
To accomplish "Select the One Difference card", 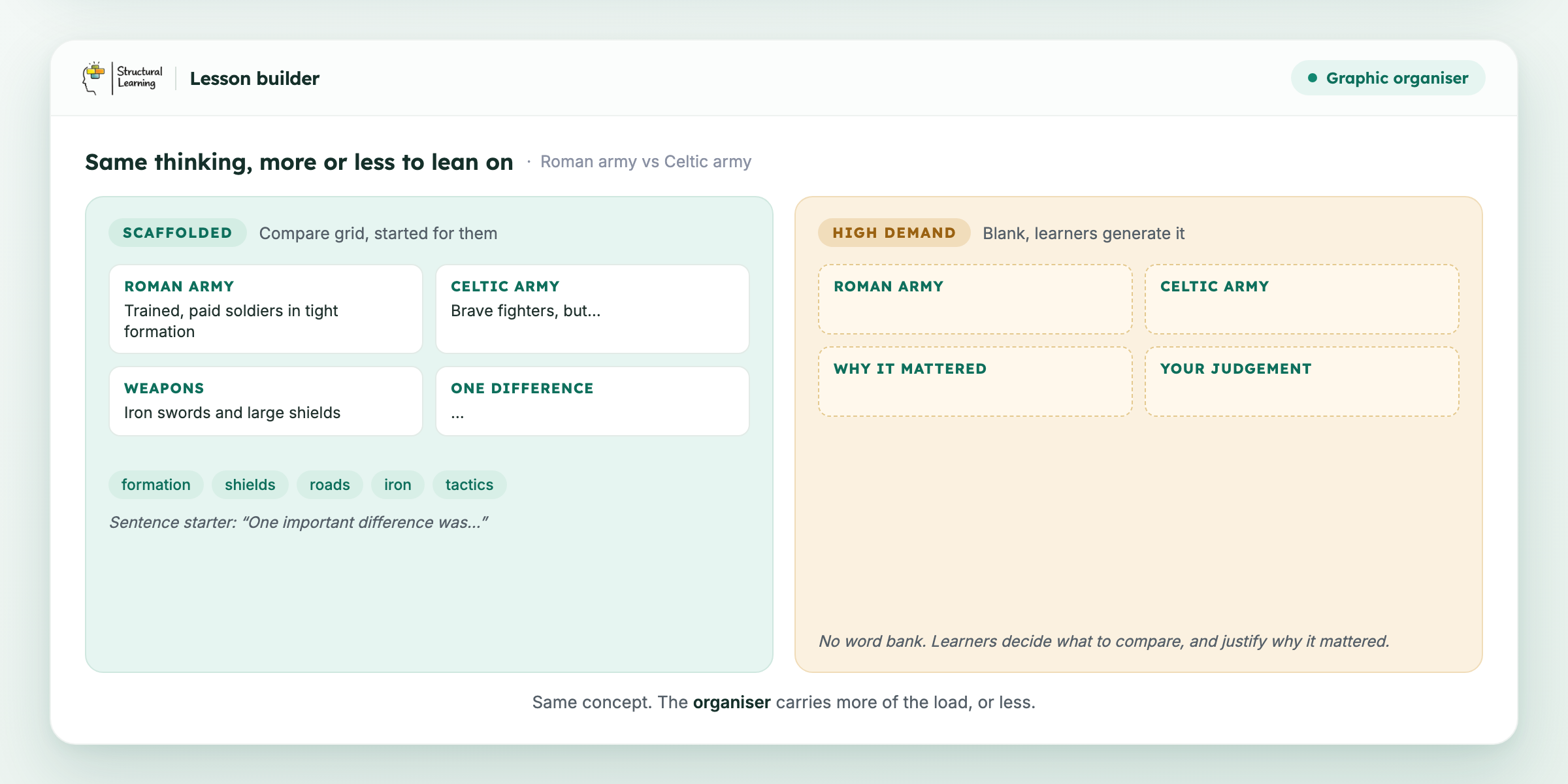I will click(593, 401).
